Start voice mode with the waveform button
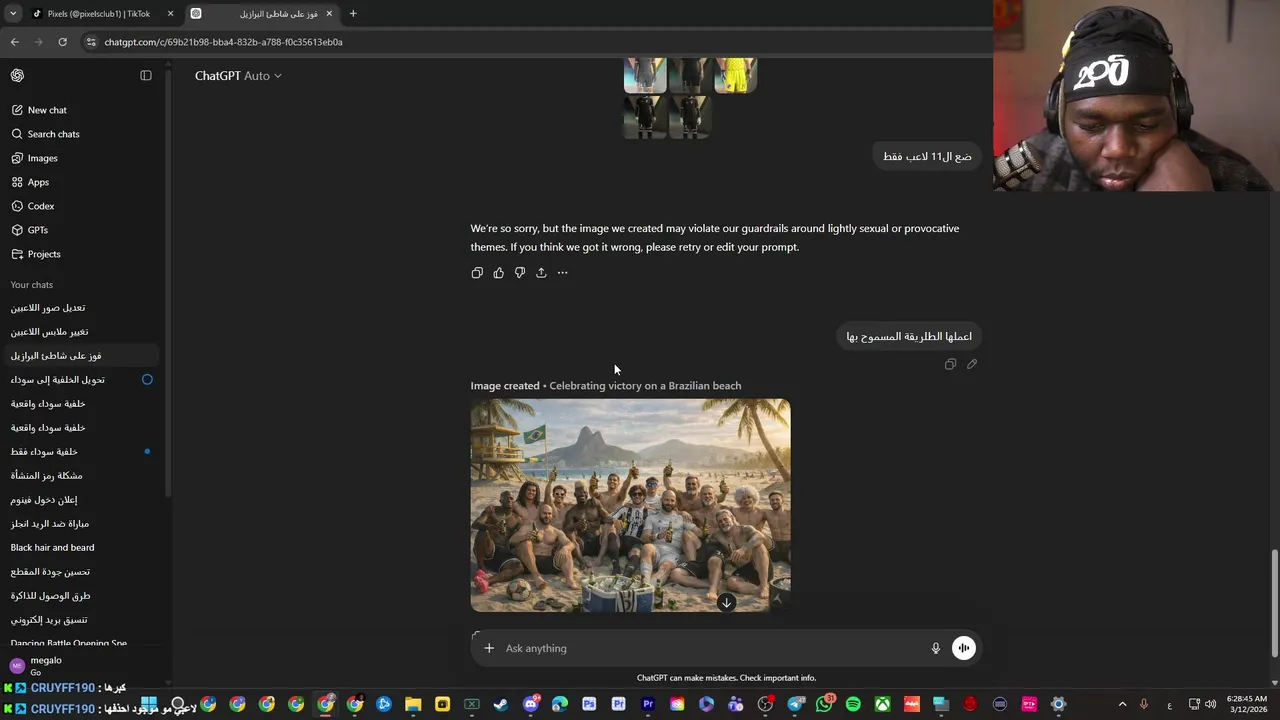The height and width of the screenshot is (720, 1280). (963, 648)
